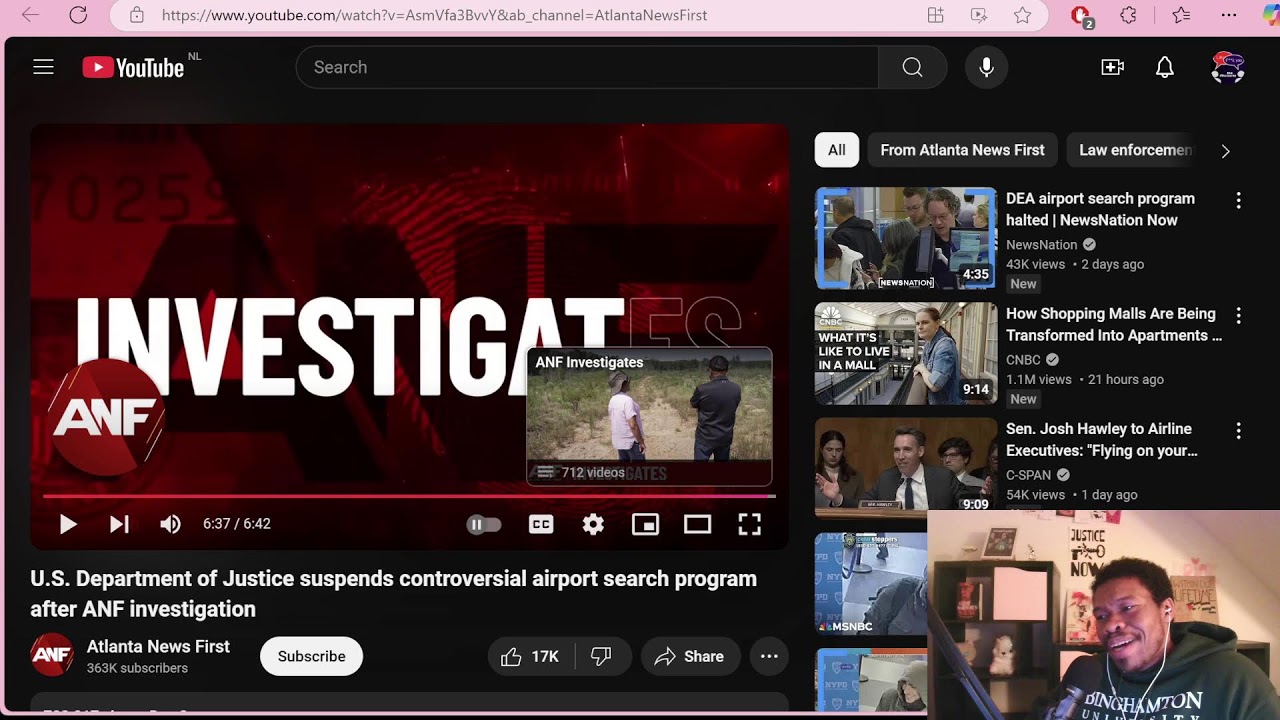Subscribe to Atlanta News First
The height and width of the screenshot is (720, 1280).
[x=311, y=656]
